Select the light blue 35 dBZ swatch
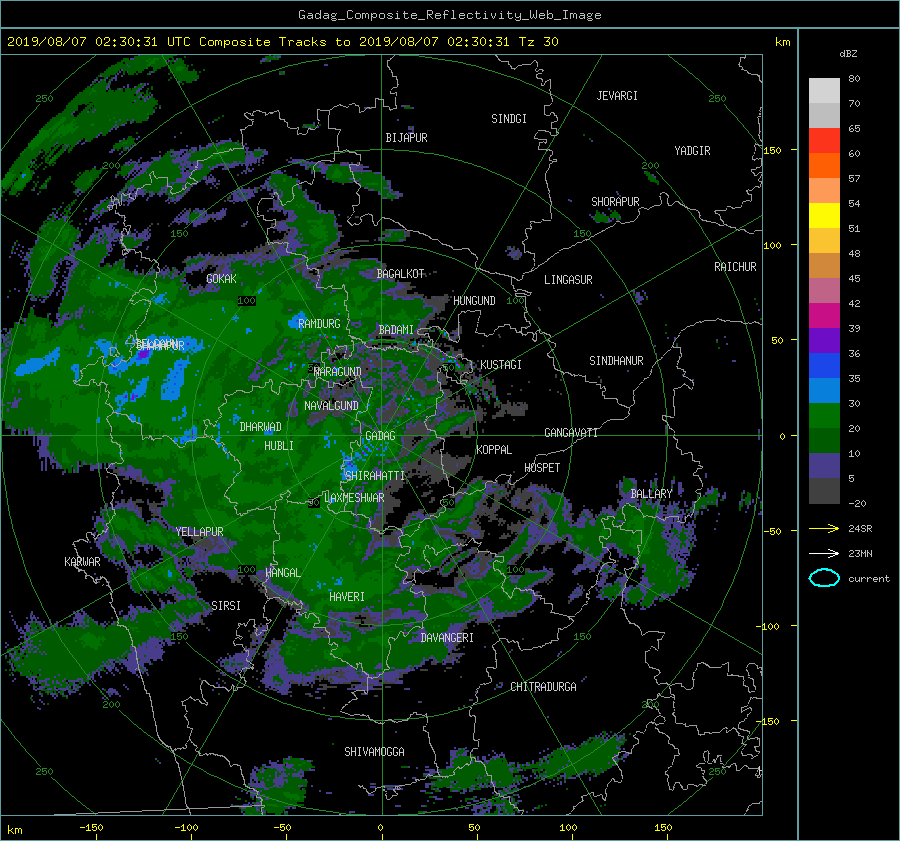 coord(824,390)
